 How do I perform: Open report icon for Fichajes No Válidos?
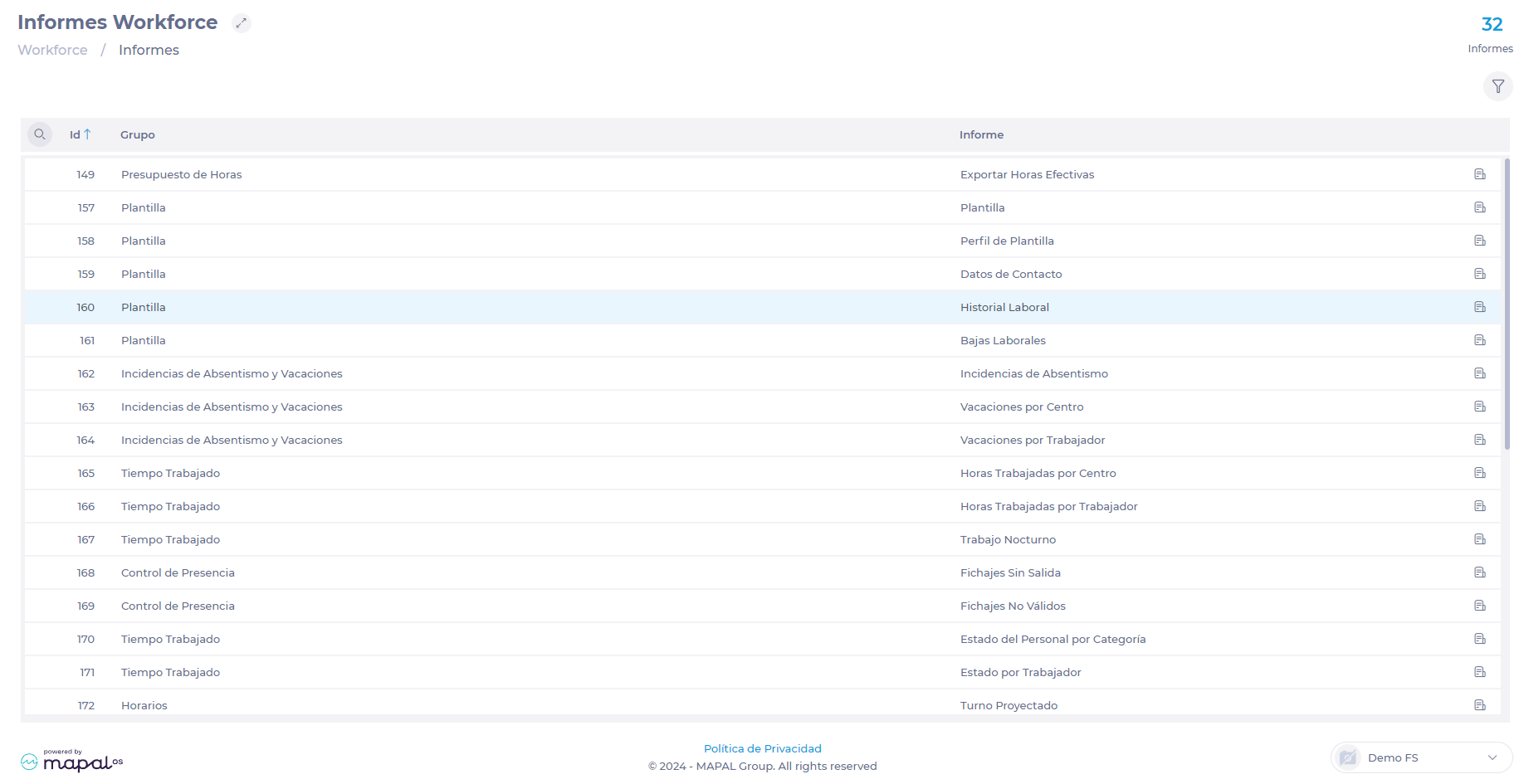(x=1479, y=606)
